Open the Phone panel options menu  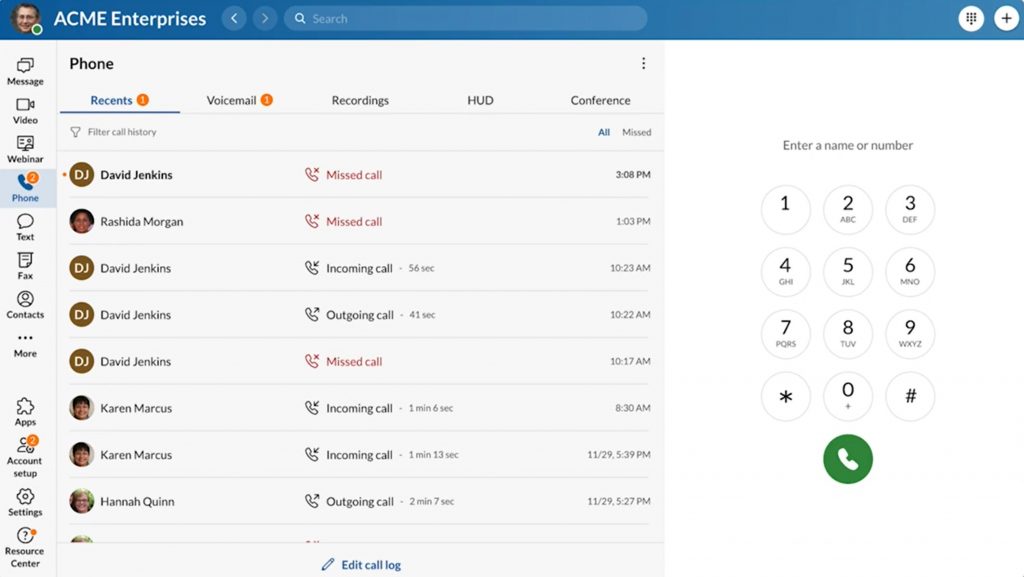(644, 63)
